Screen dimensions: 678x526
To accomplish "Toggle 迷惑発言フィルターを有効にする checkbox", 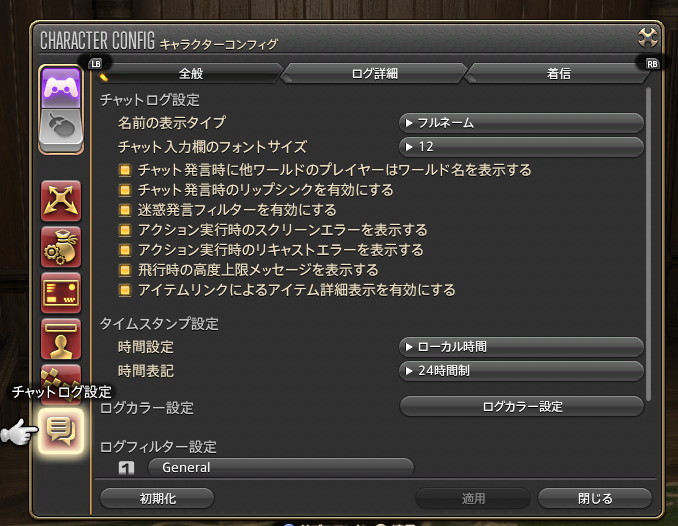I will 125,210.
